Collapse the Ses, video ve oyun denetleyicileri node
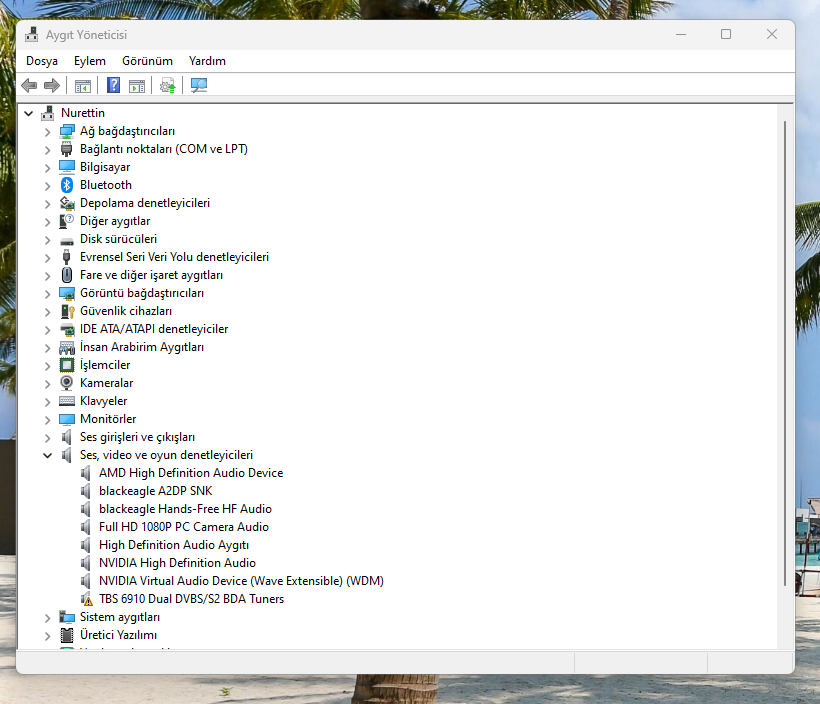Viewport: 820px width, 704px height. tap(47, 455)
